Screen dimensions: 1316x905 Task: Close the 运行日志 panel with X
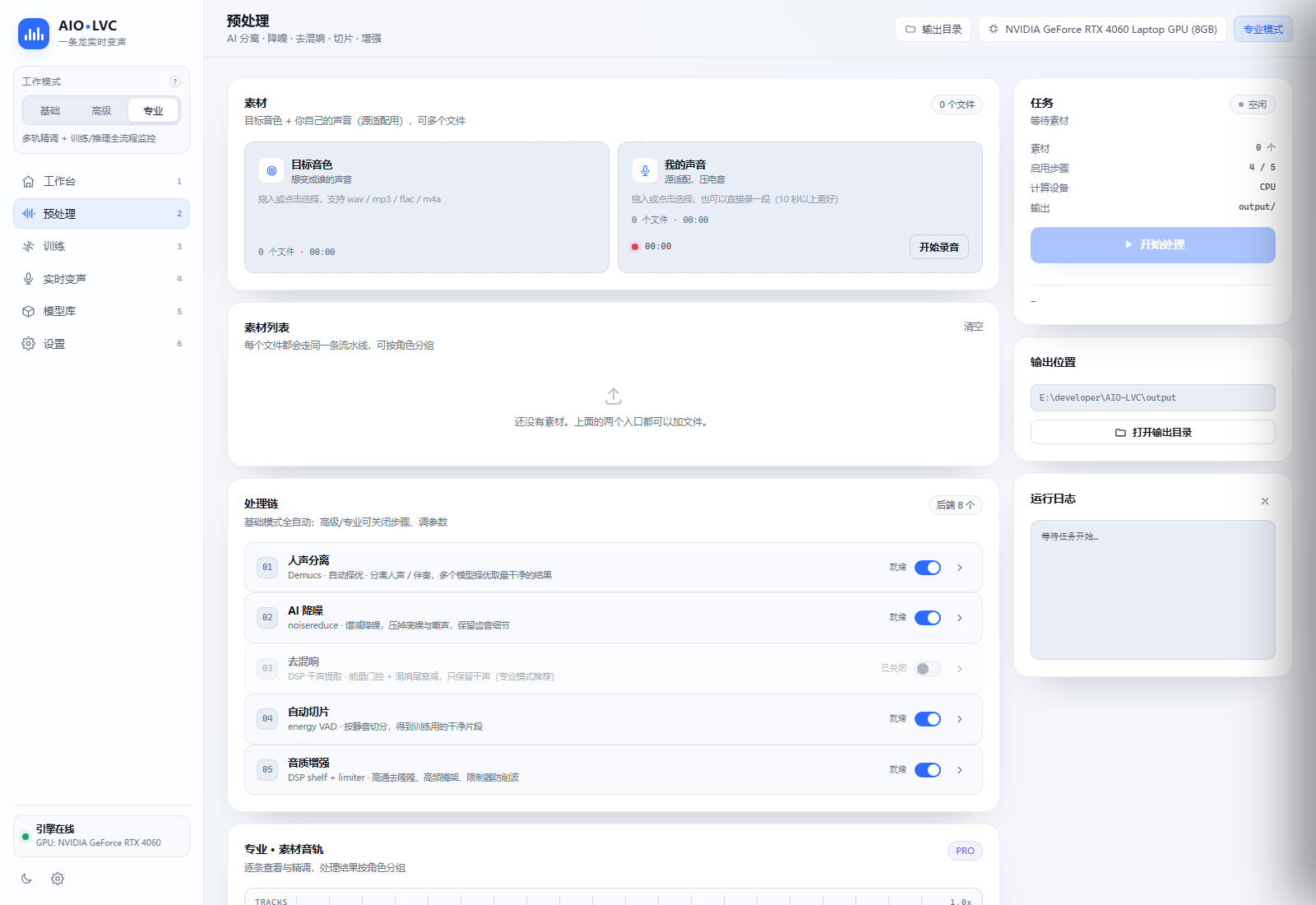pyautogui.click(x=1265, y=501)
